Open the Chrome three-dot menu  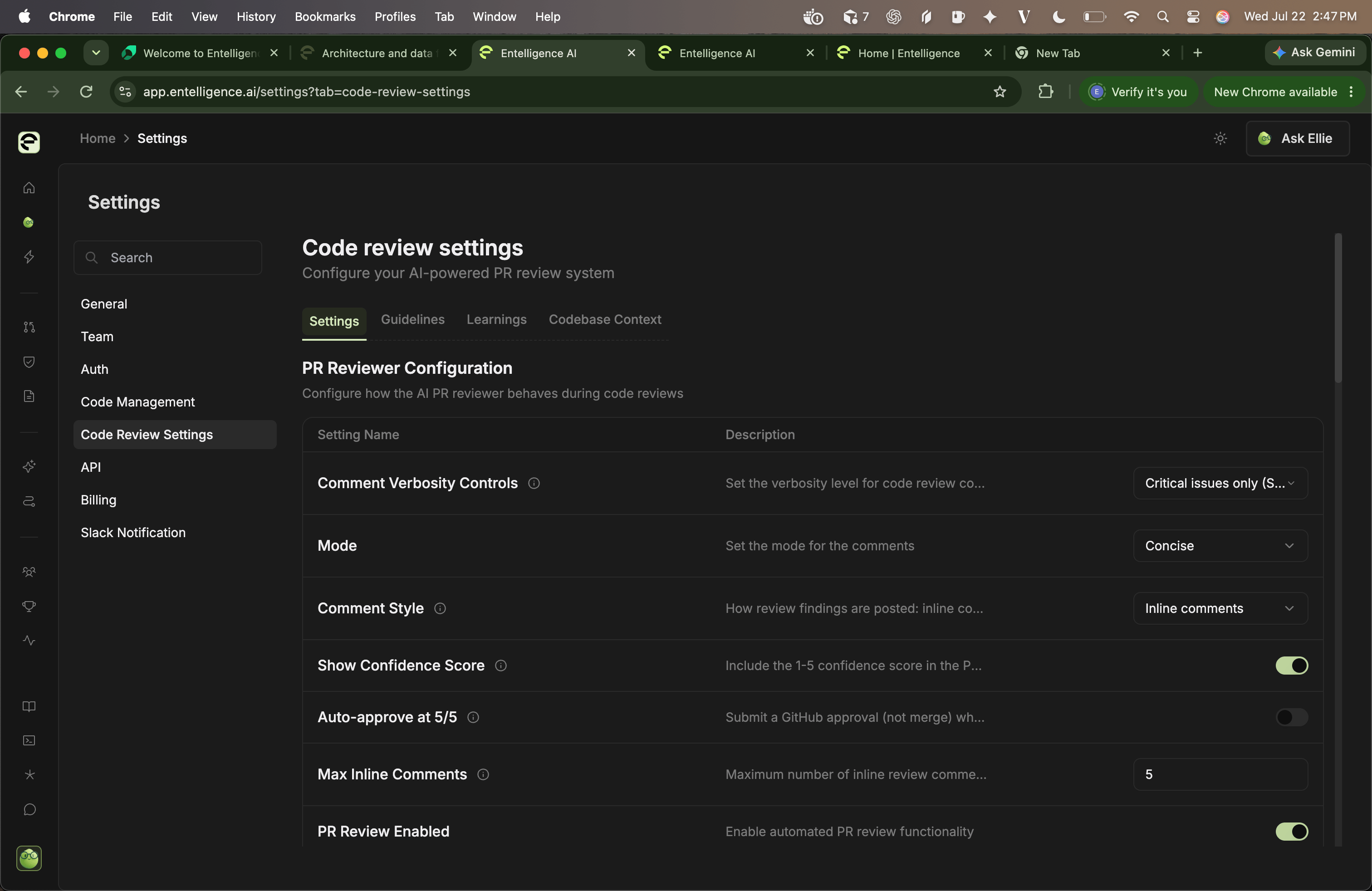click(1351, 92)
